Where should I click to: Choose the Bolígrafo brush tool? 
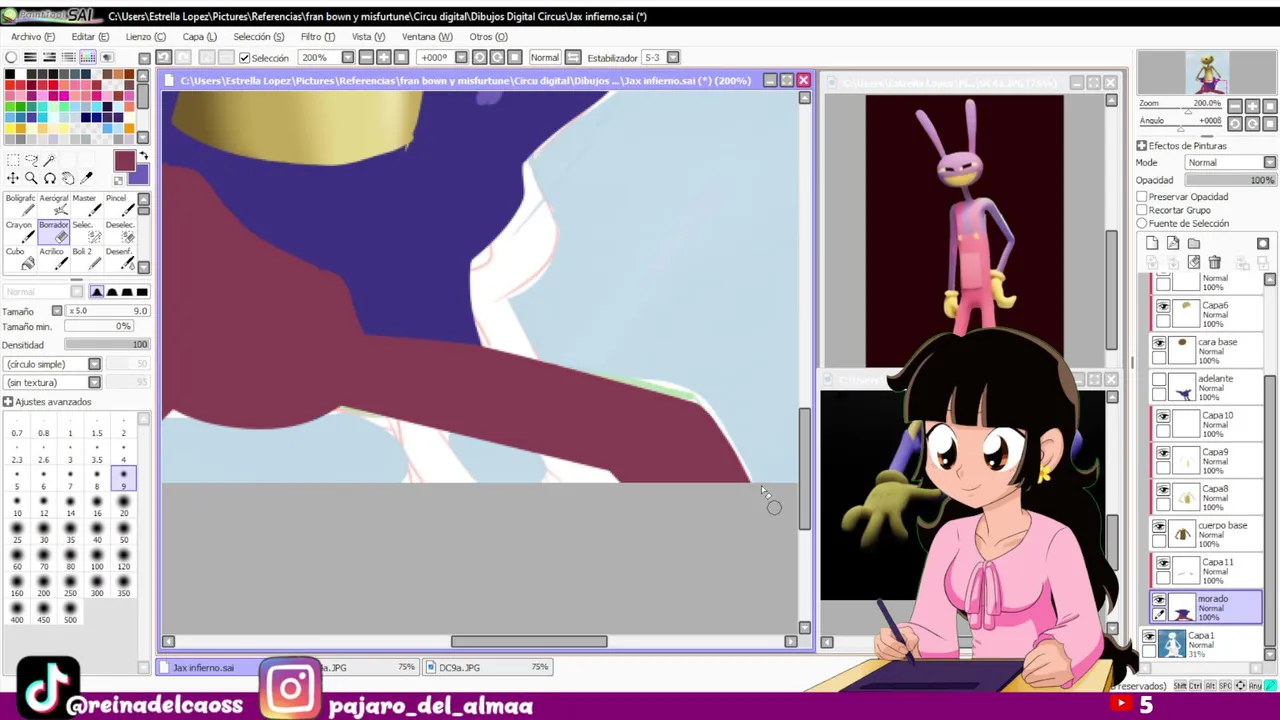pyautogui.click(x=20, y=204)
